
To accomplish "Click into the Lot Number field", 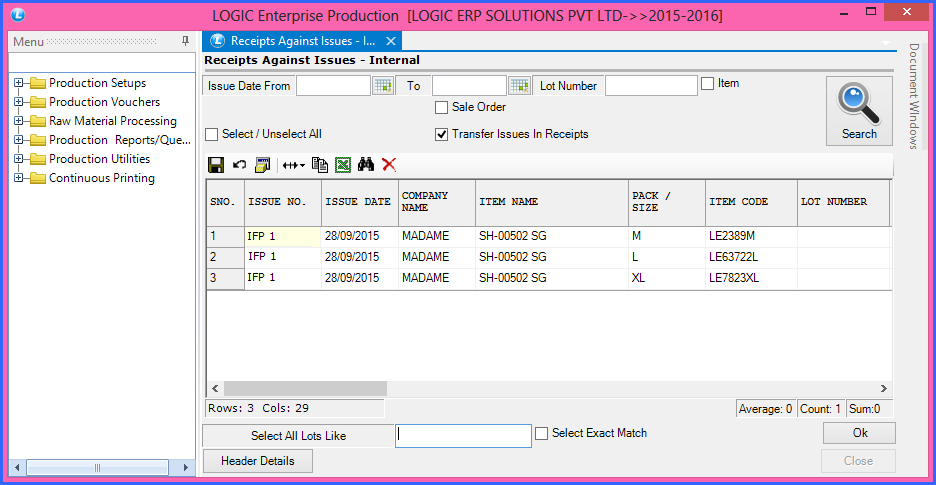I will pos(651,85).
